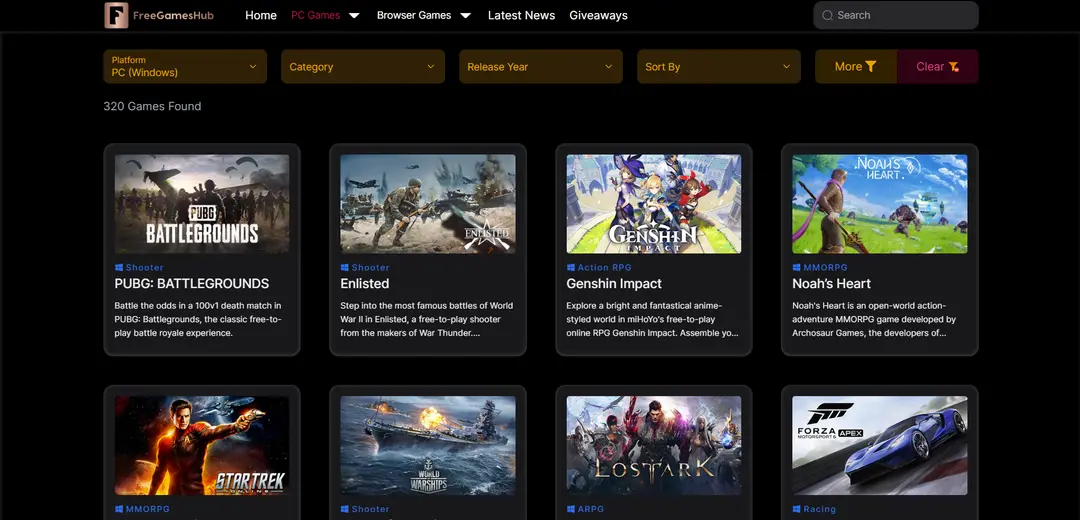Click the Noah's Heart description text
The width and height of the screenshot is (1080, 520).
[x=874, y=319]
